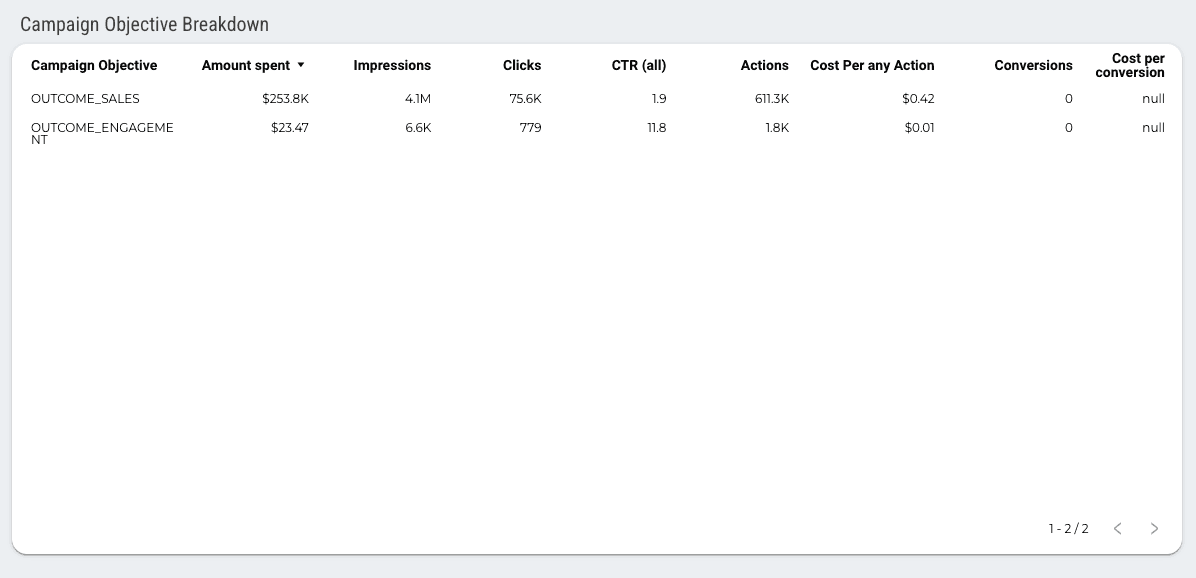1196x578 pixels.
Task: Sort by Clicks column header
Action: (522, 66)
